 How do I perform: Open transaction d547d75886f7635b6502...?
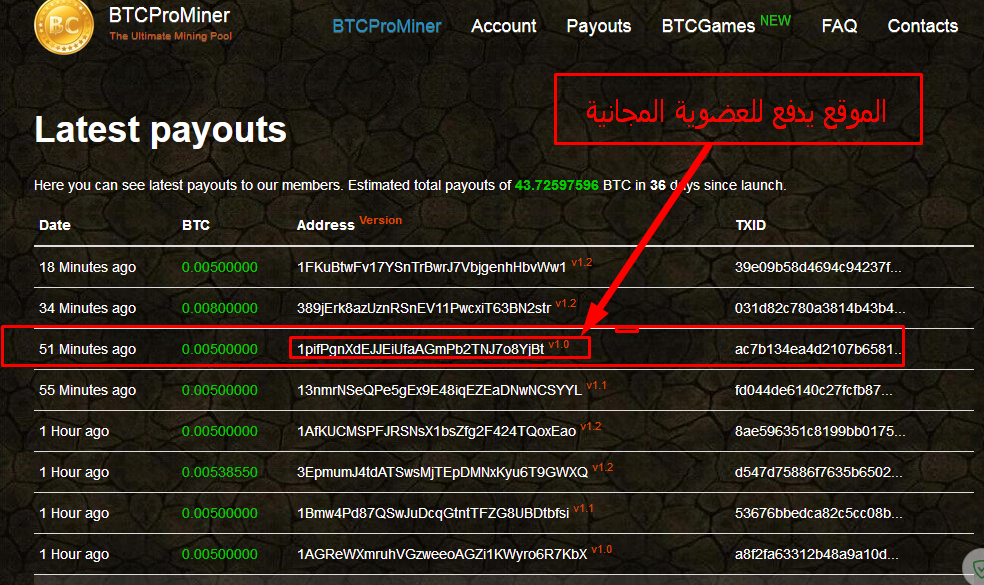tap(818, 472)
